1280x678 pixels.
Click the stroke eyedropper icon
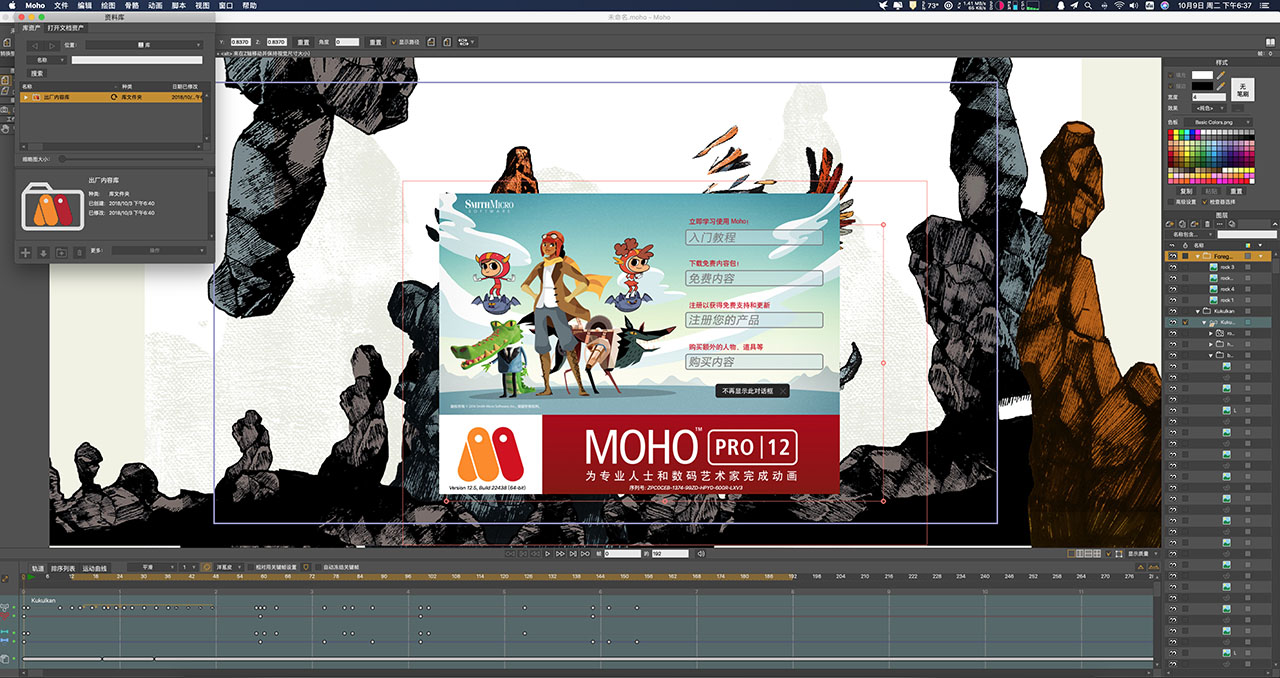(x=1221, y=86)
